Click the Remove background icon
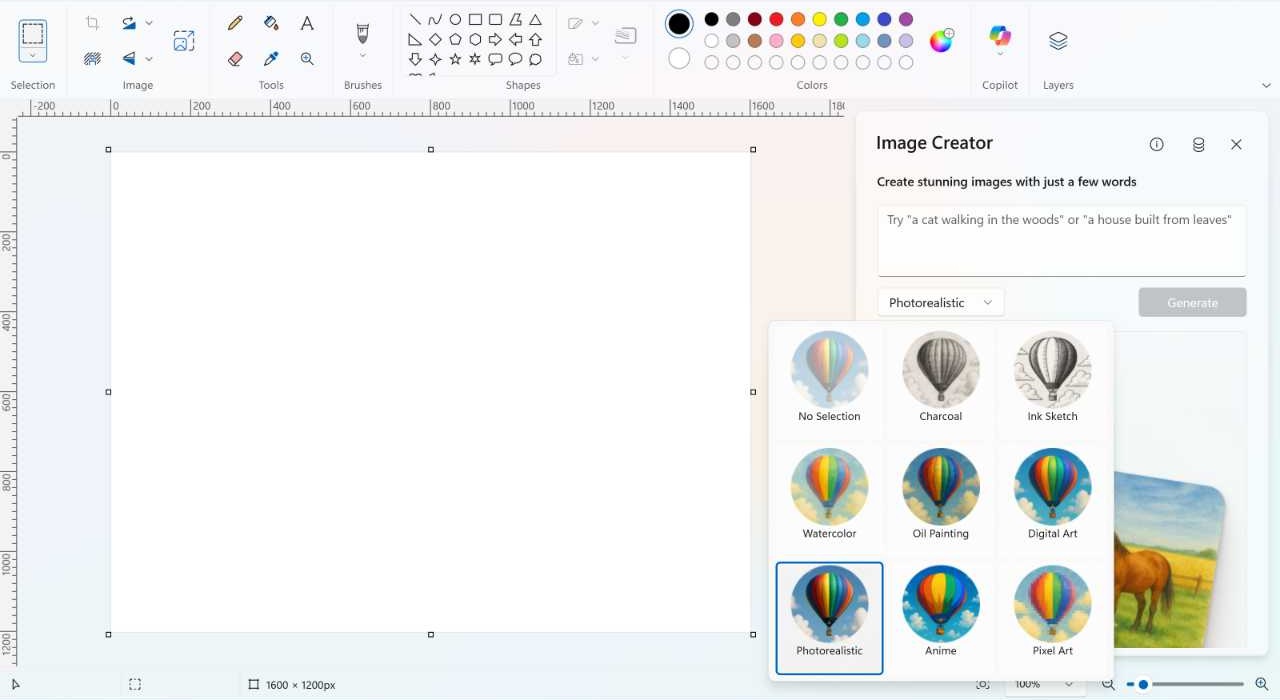This screenshot has height=700, width=1280. tap(92, 59)
